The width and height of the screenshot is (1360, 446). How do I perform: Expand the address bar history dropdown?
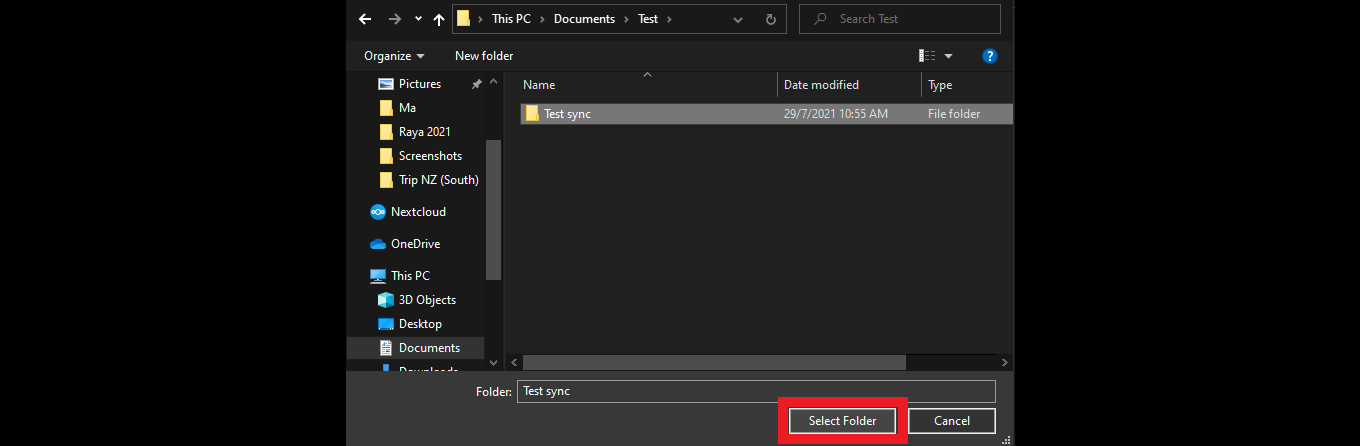click(x=737, y=19)
